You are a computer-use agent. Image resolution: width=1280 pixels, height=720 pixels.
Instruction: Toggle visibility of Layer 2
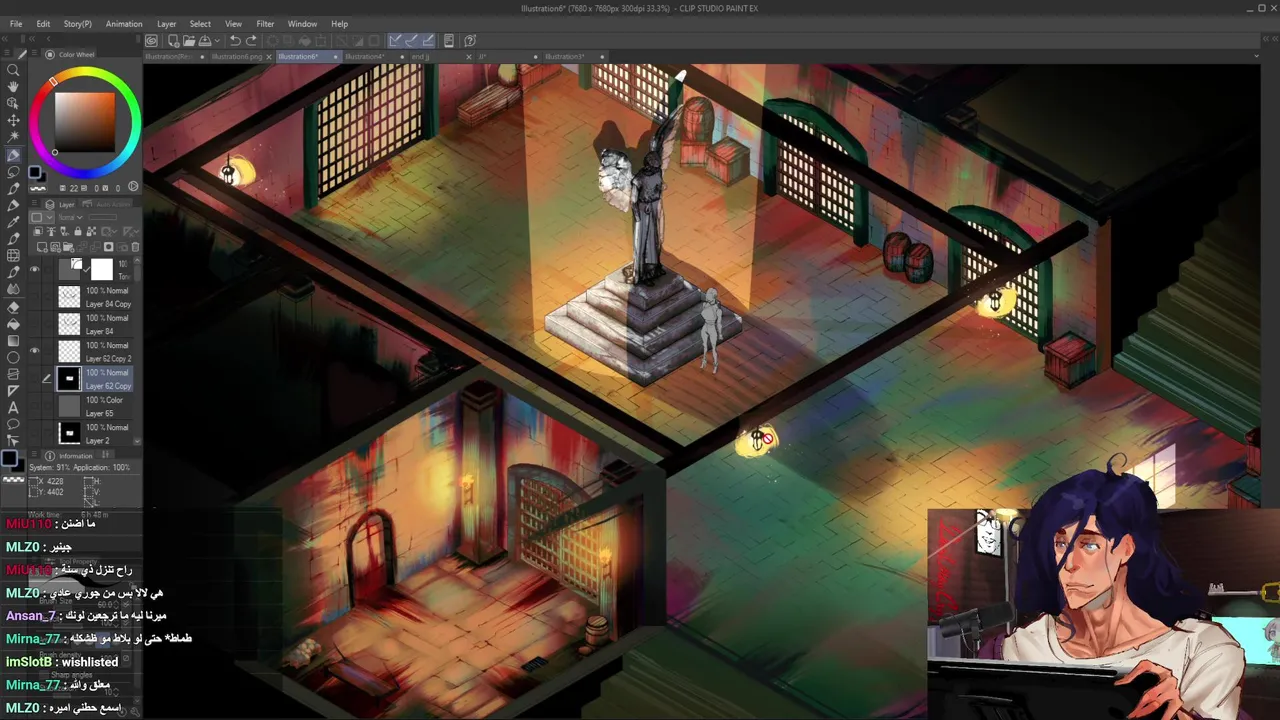click(35, 433)
